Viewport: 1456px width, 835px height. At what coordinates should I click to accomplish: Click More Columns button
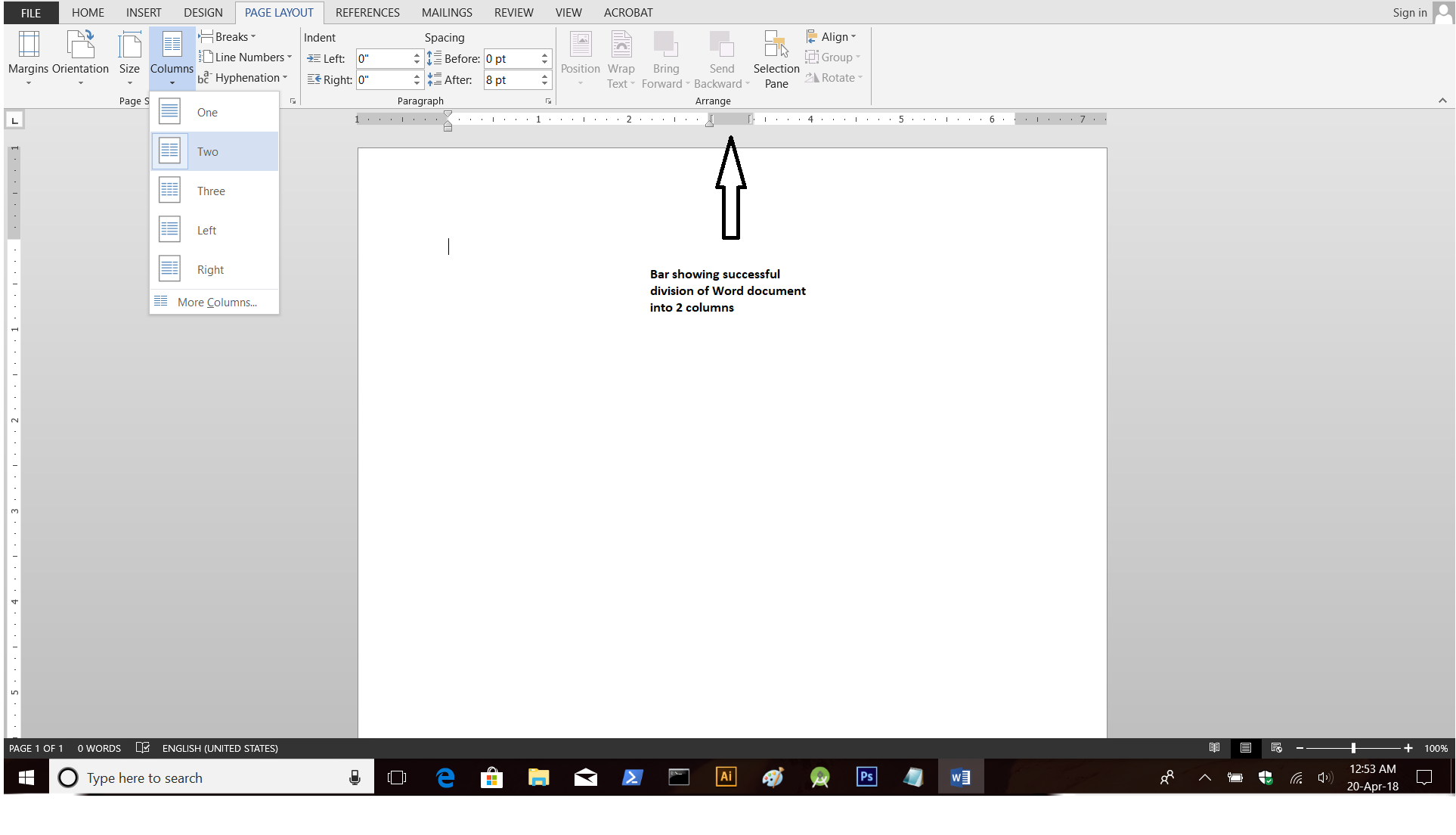(216, 302)
